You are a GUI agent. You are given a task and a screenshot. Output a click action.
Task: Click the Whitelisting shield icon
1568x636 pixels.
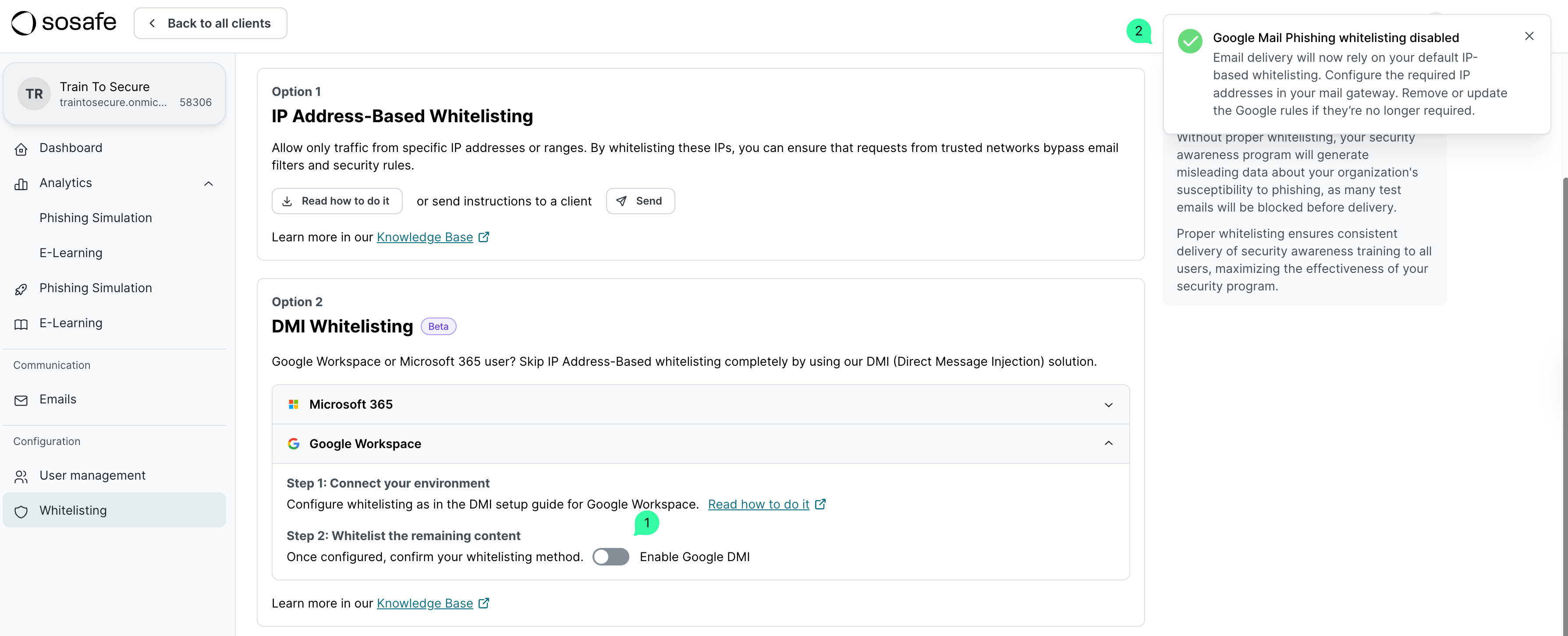21,511
